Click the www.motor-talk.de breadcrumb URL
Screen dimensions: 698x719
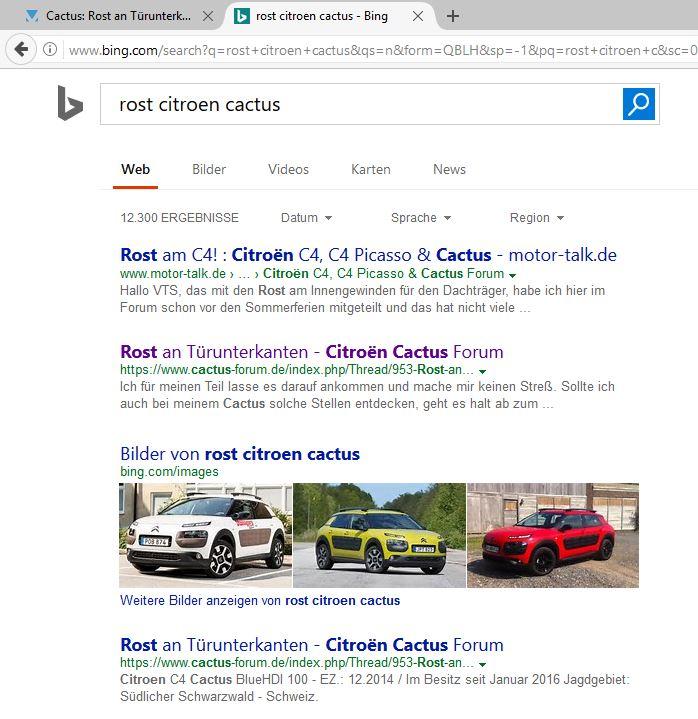coord(172,273)
